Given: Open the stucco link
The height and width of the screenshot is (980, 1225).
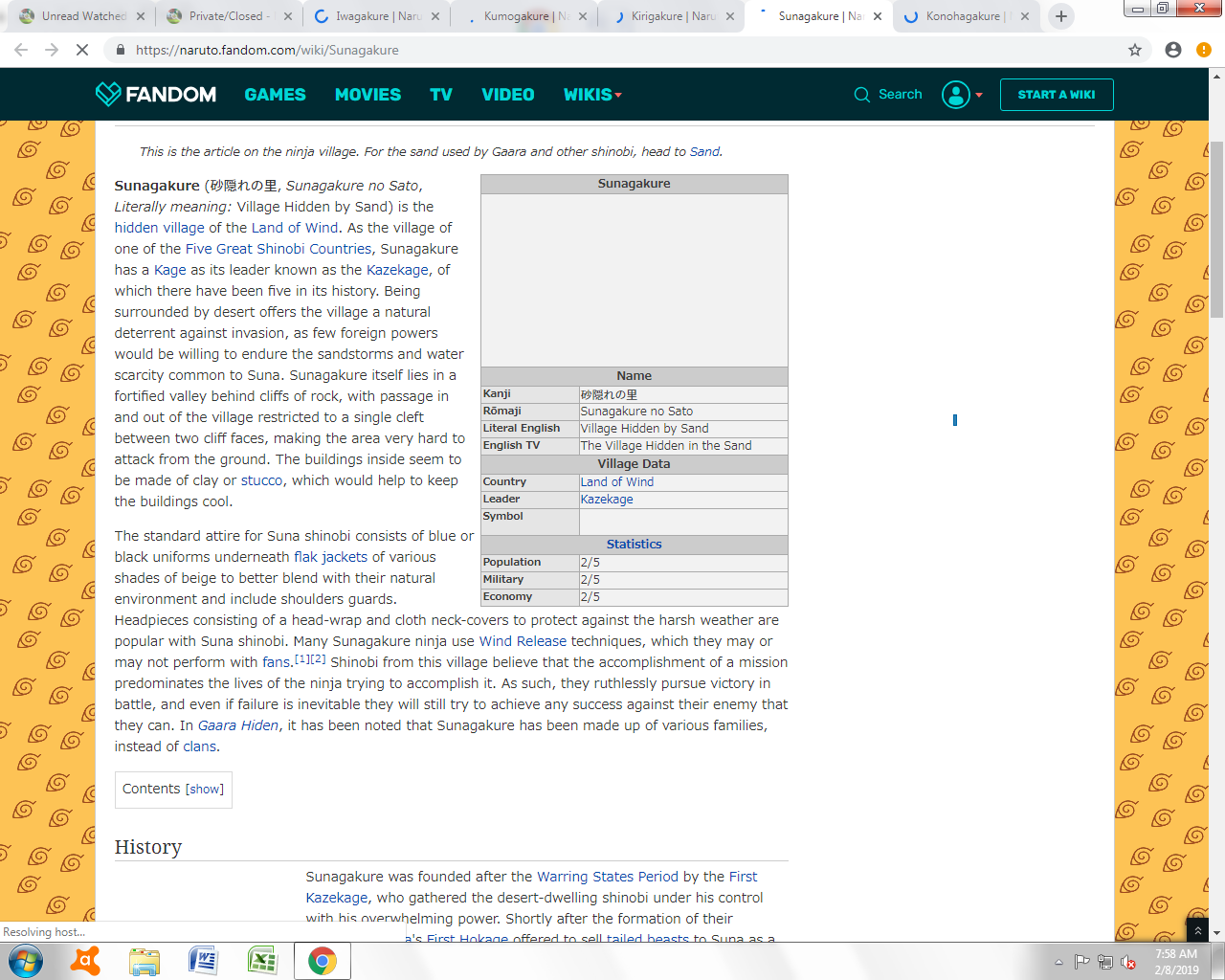Looking at the screenshot, I should click(261, 480).
